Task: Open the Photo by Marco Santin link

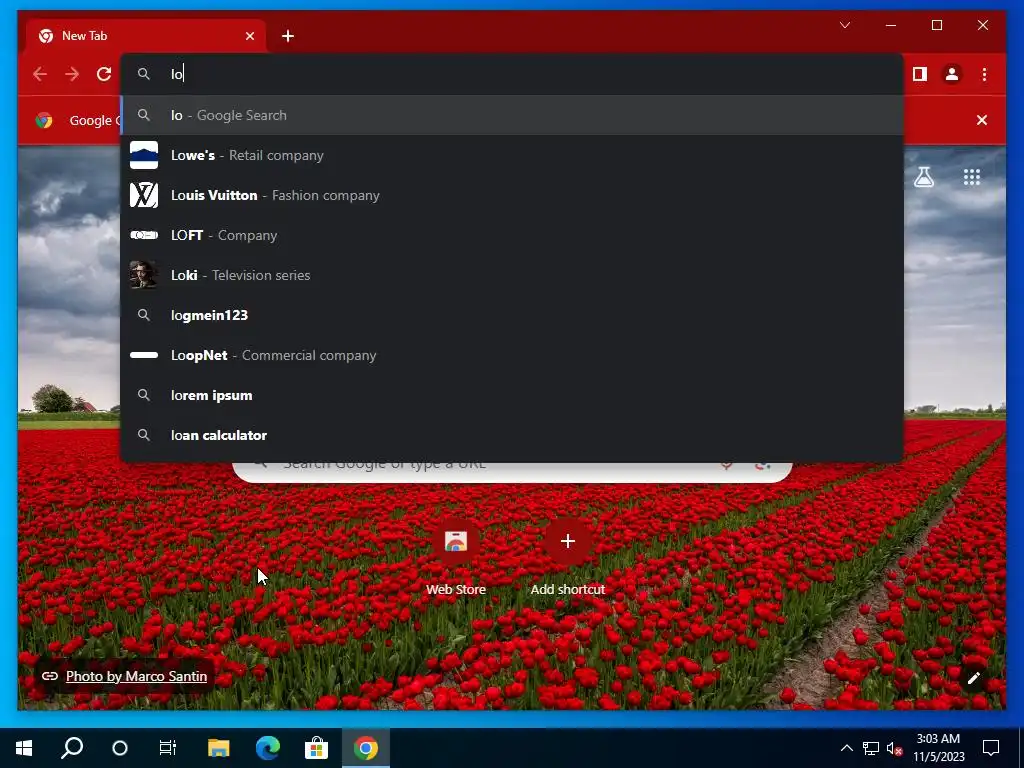Action: pyautogui.click(x=136, y=676)
